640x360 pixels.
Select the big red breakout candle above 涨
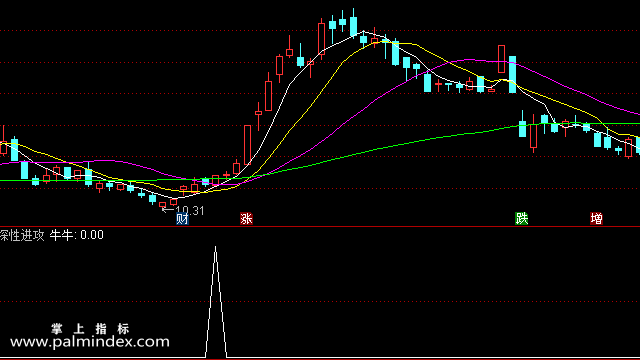[x=247, y=144]
